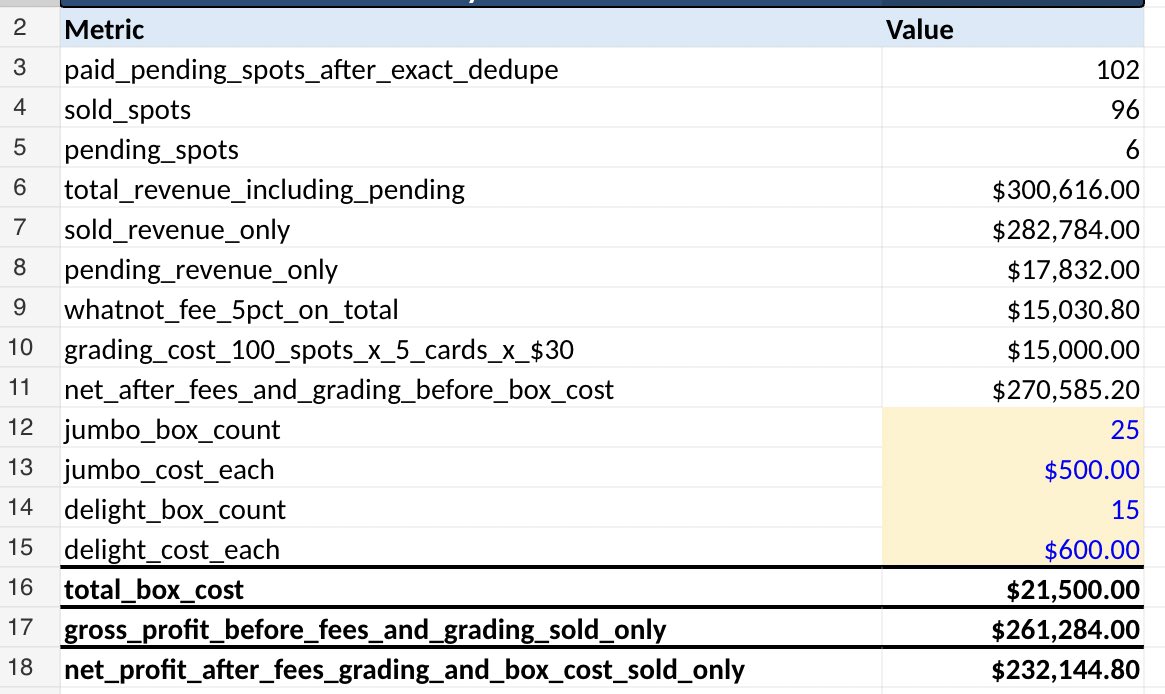This screenshot has height=694, width=1165.
Task: Select value $261,284.00
Action: coord(1013,629)
